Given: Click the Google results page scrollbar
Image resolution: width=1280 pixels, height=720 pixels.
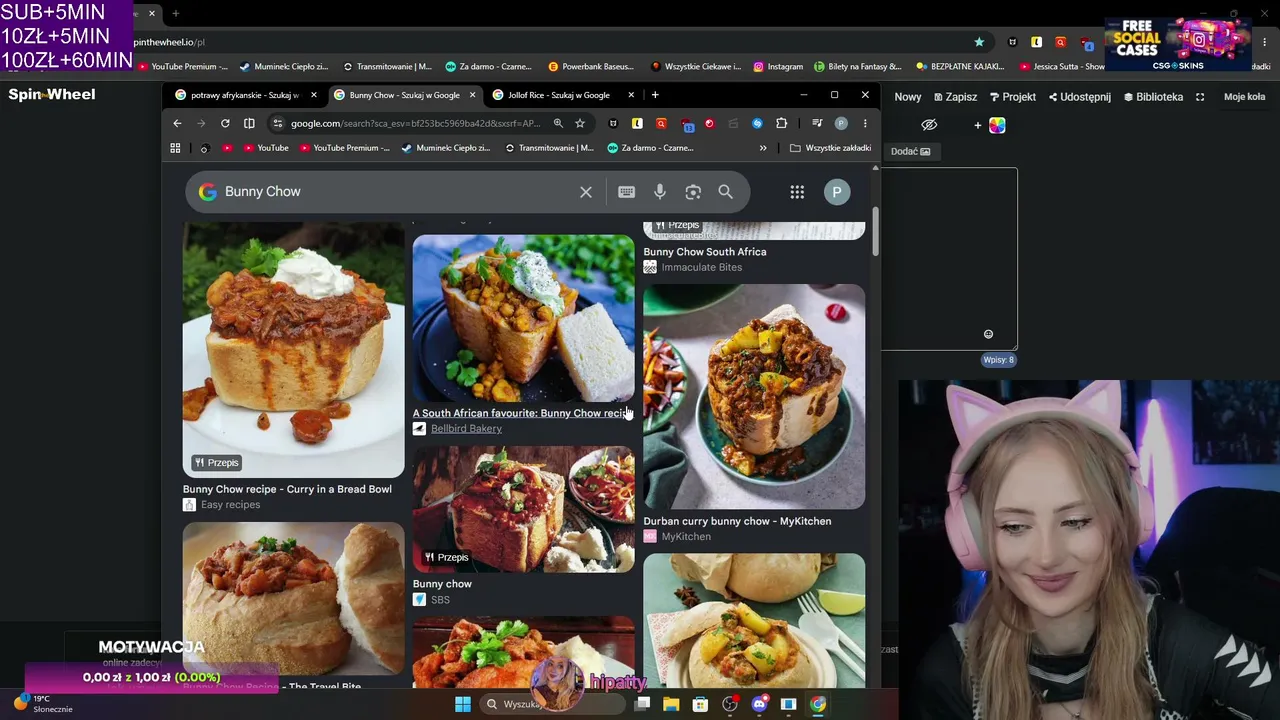Looking at the screenshot, I should (x=876, y=232).
